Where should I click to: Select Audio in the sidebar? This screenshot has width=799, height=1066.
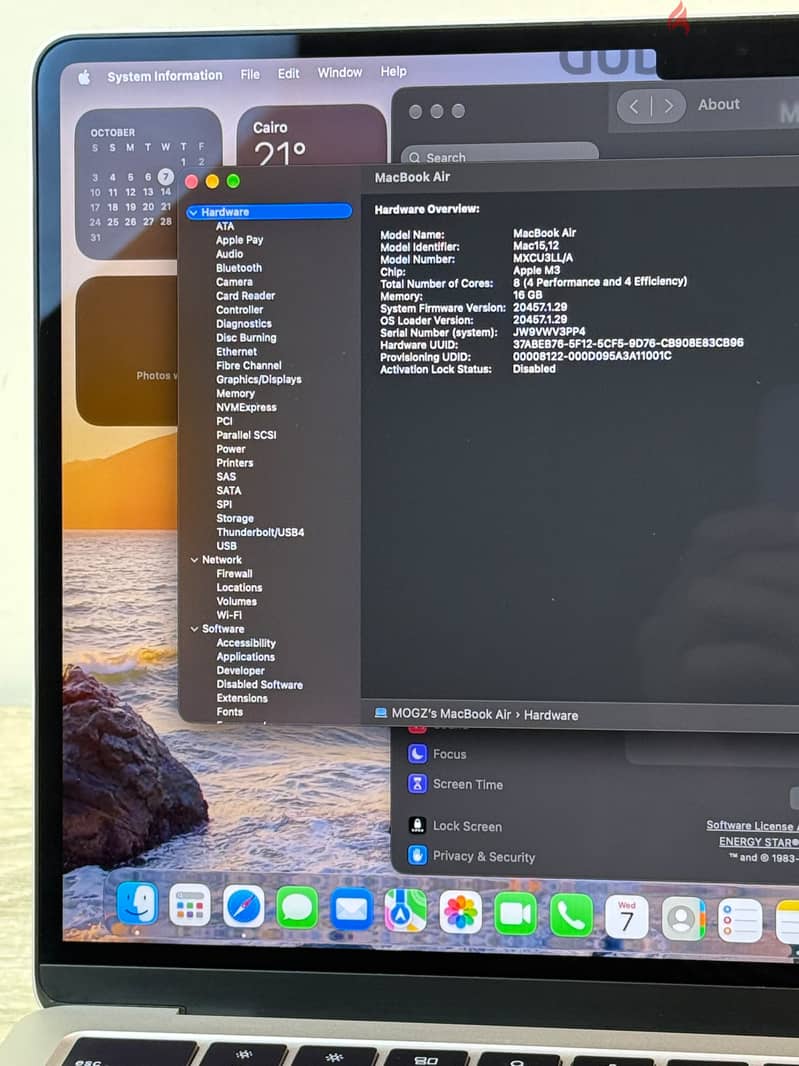point(229,254)
